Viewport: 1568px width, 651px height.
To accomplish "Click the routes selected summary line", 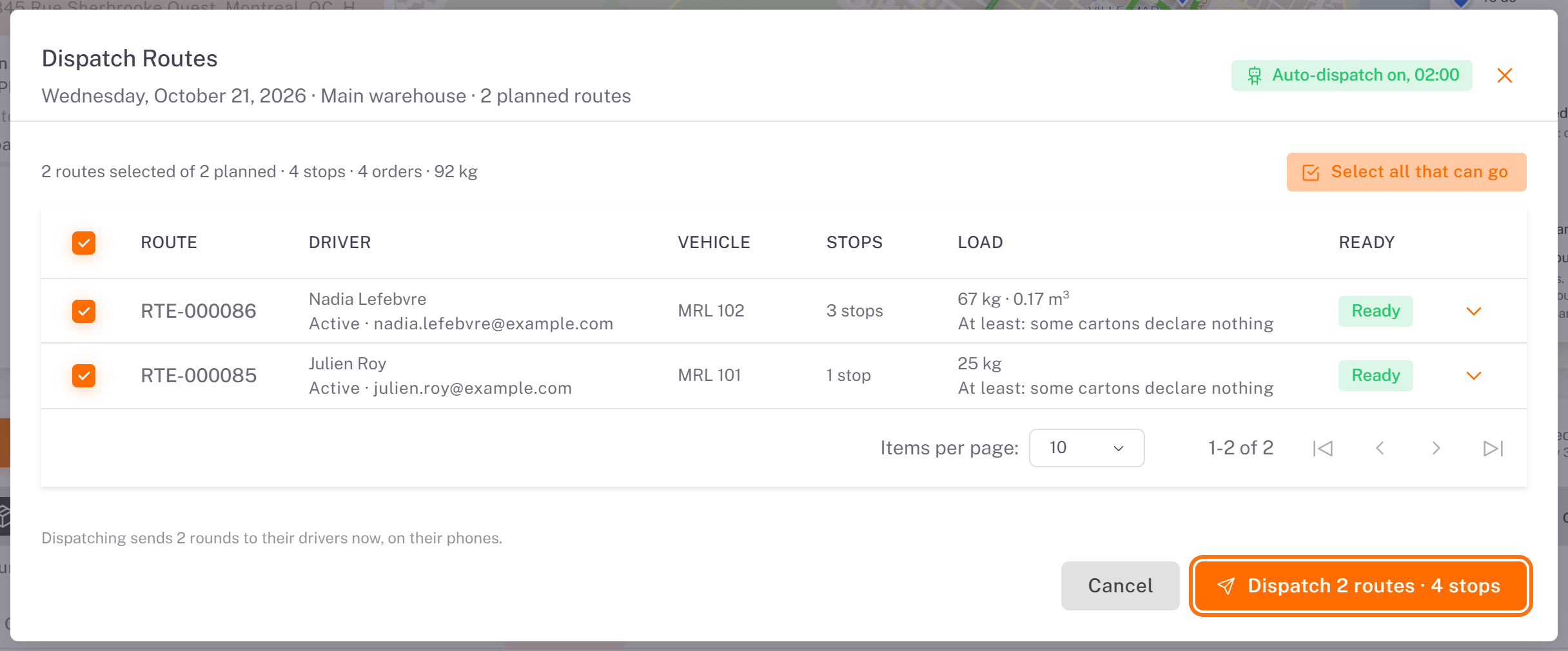I will [x=259, y=172].
